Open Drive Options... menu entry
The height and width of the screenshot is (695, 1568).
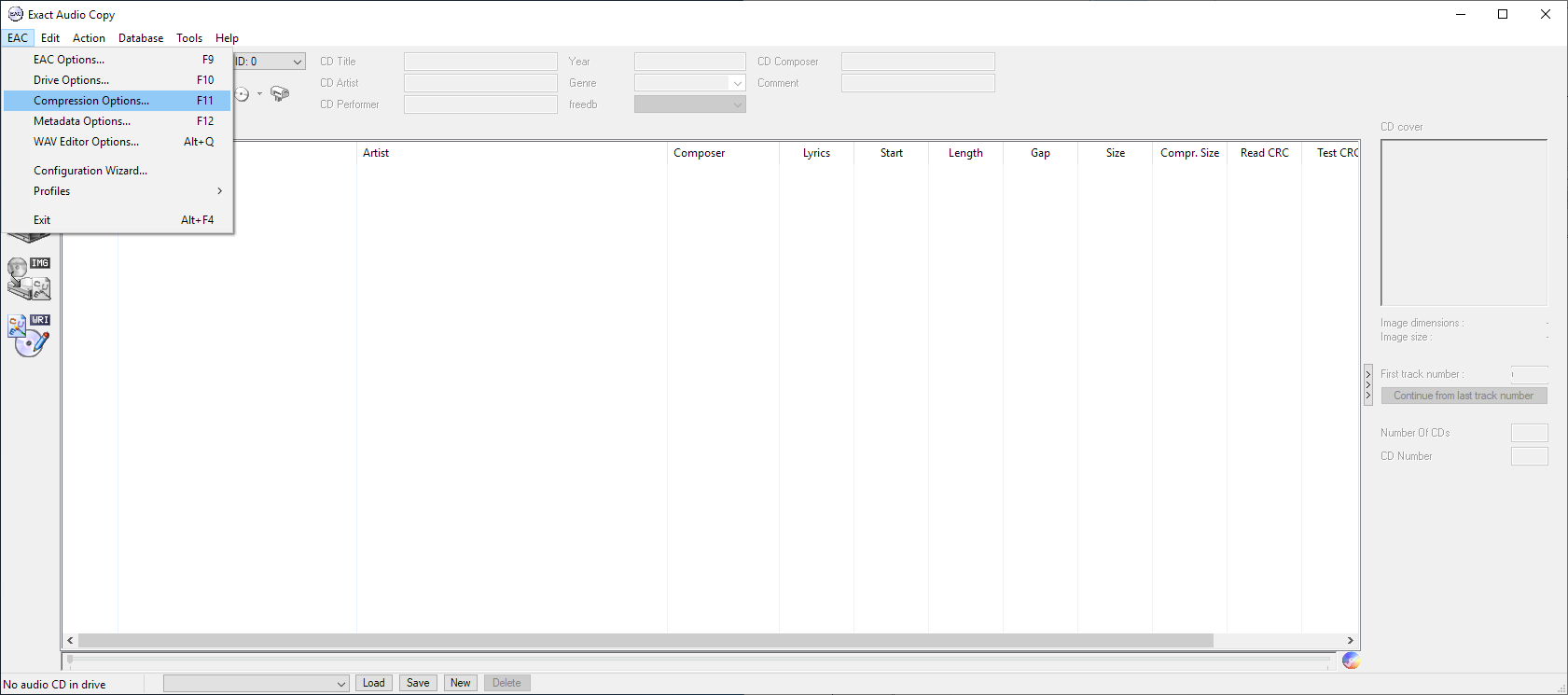click(x=118, y=80)
